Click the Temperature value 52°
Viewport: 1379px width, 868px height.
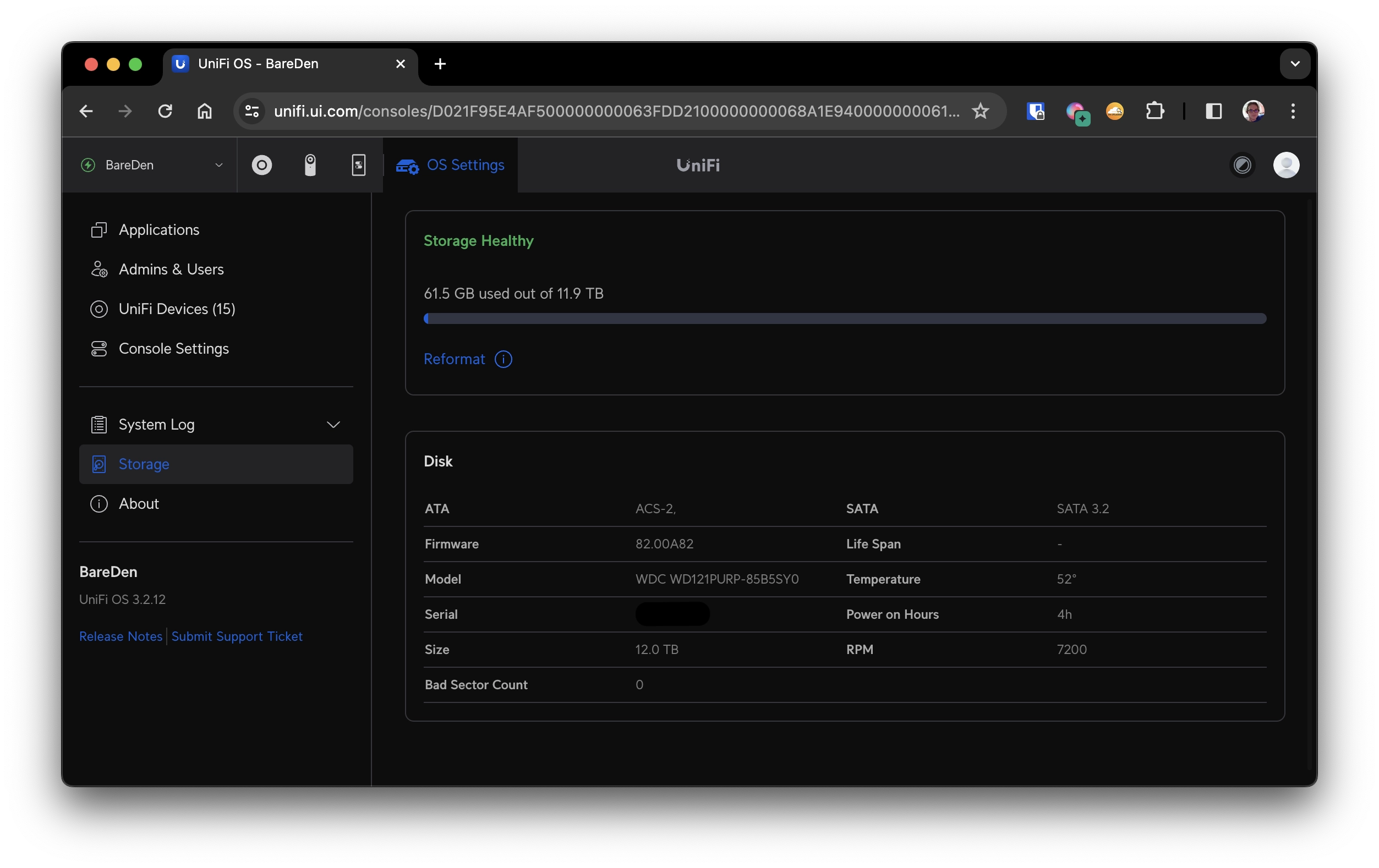click(x=1066, y=579)
